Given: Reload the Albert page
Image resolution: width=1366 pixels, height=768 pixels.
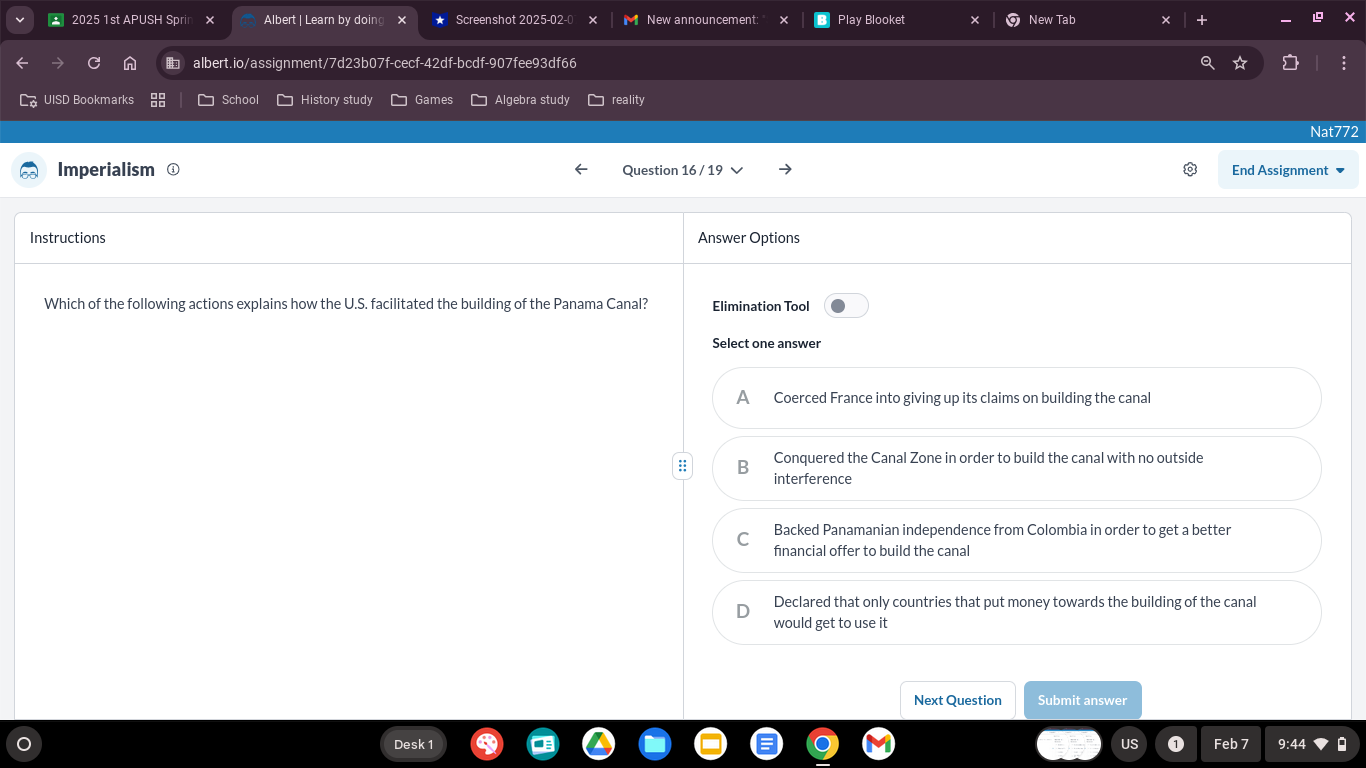Looking at the screenshot, I should (x=94, y=63).
